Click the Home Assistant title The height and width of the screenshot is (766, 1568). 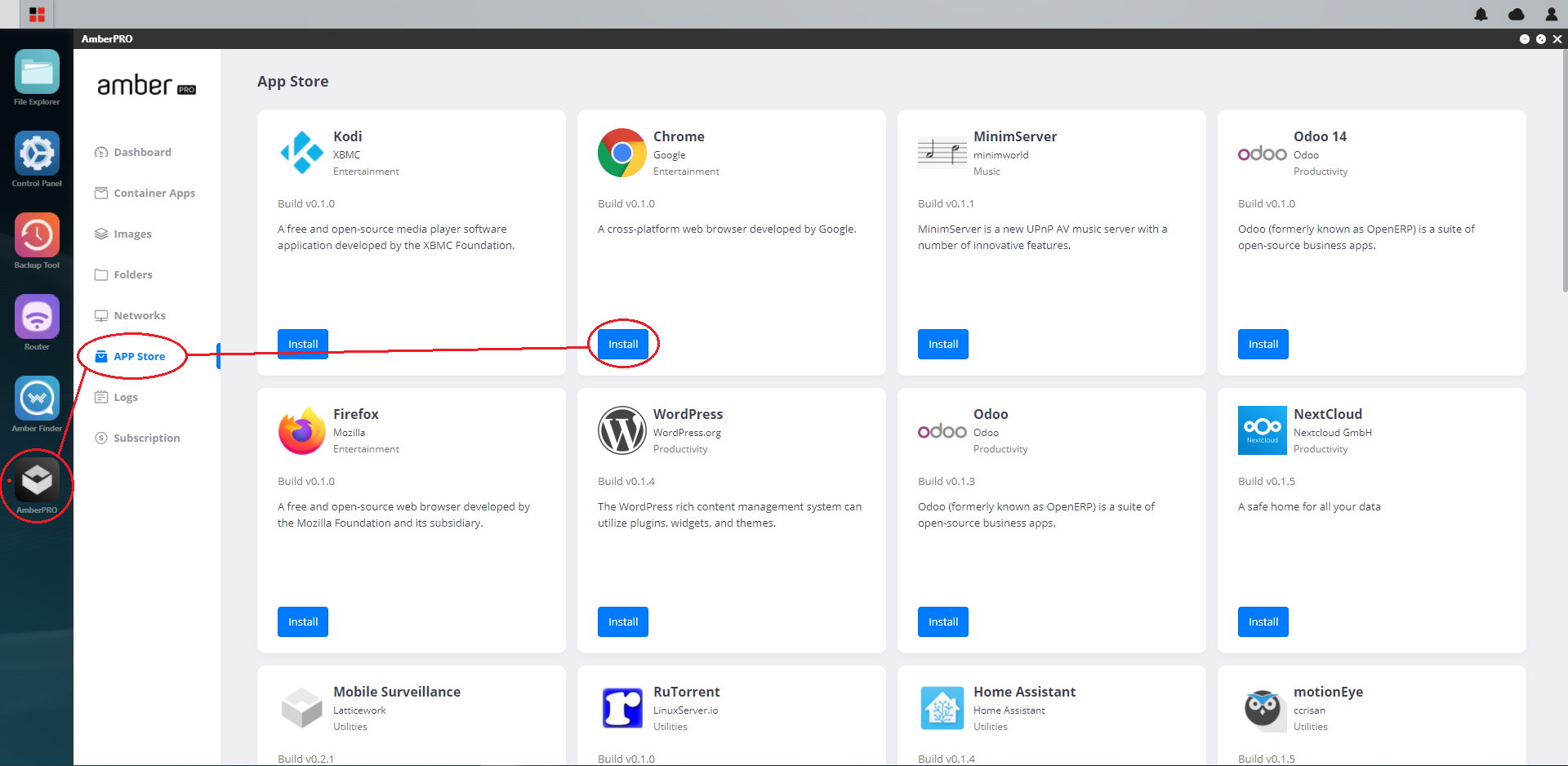(x=1024, y=692)
